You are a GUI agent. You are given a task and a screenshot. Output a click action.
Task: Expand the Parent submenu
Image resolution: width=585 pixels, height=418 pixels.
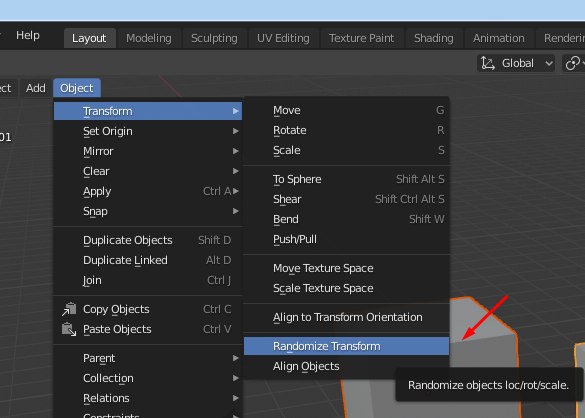[x=148, y=358]
